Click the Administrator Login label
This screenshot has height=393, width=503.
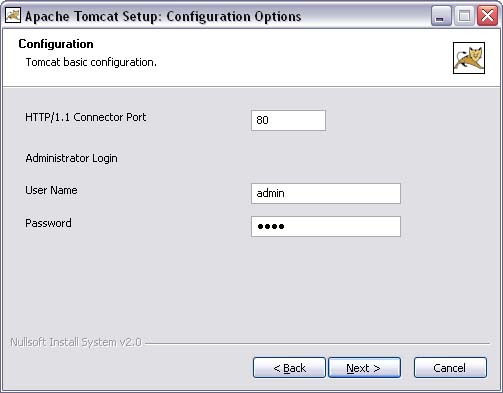click(x=71, y=158)
